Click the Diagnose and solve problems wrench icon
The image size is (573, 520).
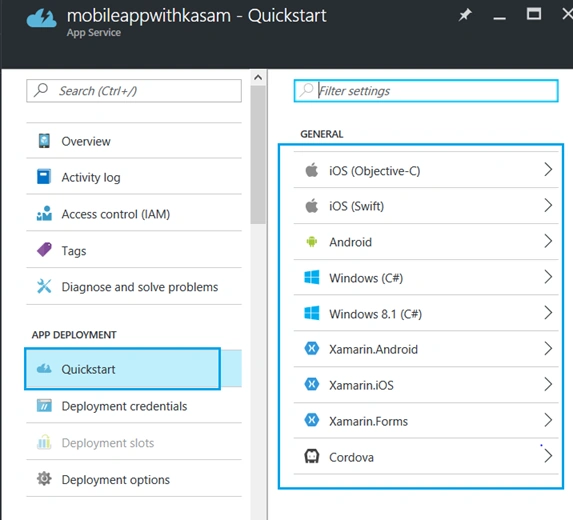coord(44,286)
